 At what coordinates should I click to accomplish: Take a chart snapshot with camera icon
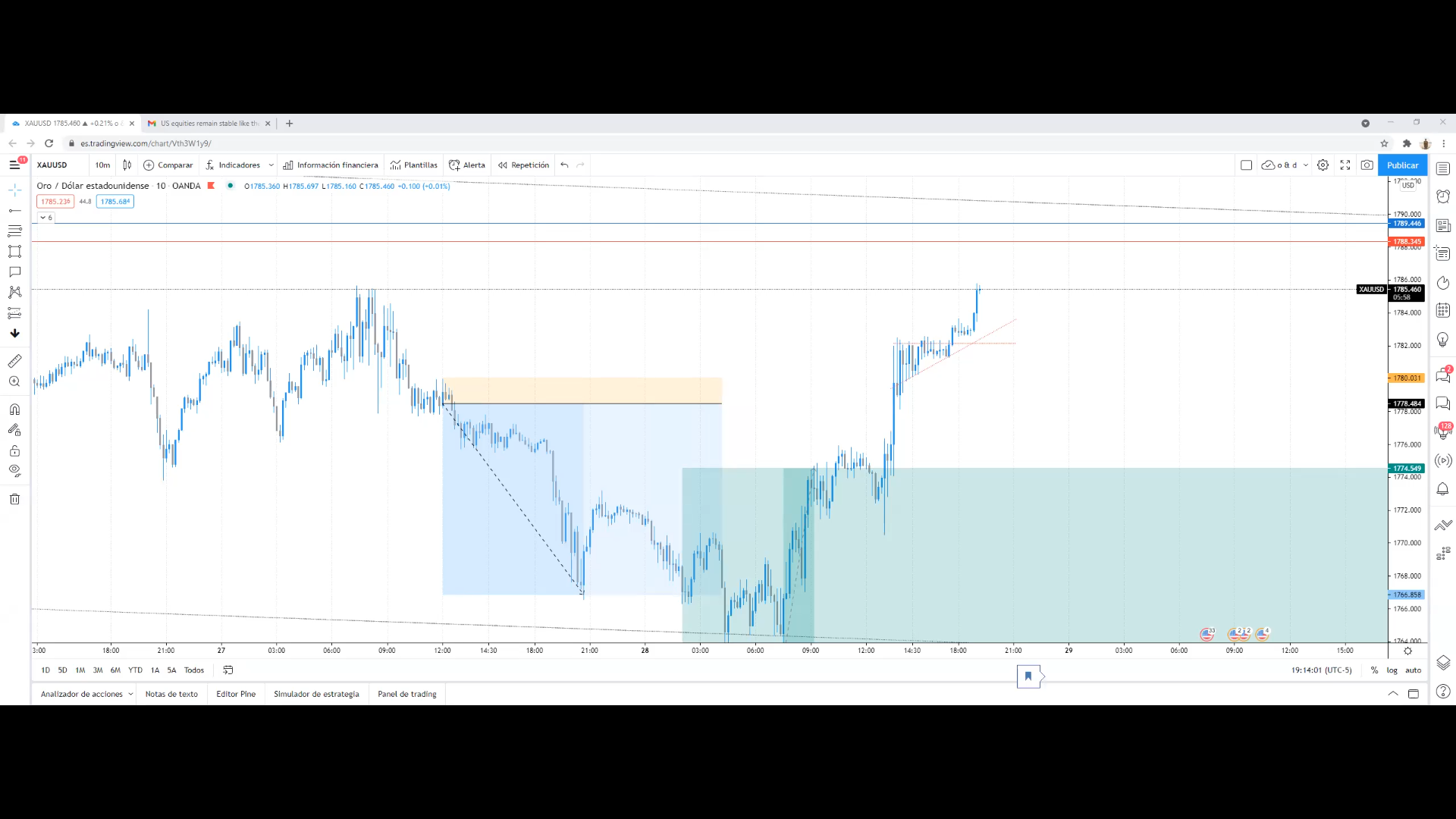tap(1367, 165)
